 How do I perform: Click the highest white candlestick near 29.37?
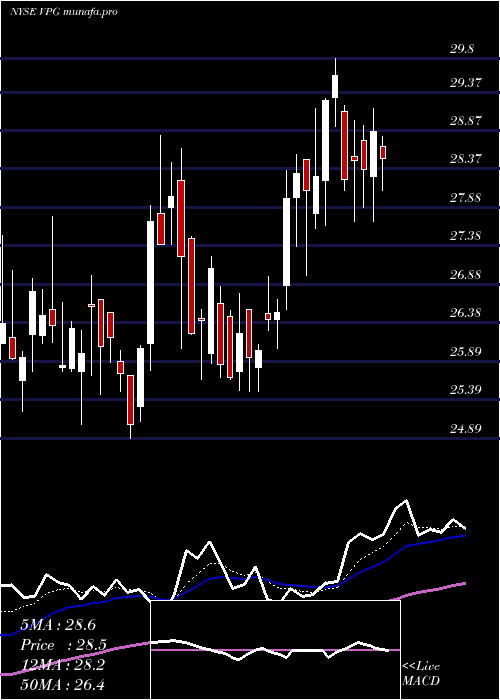pyautogui.click(x=335, y=86)
